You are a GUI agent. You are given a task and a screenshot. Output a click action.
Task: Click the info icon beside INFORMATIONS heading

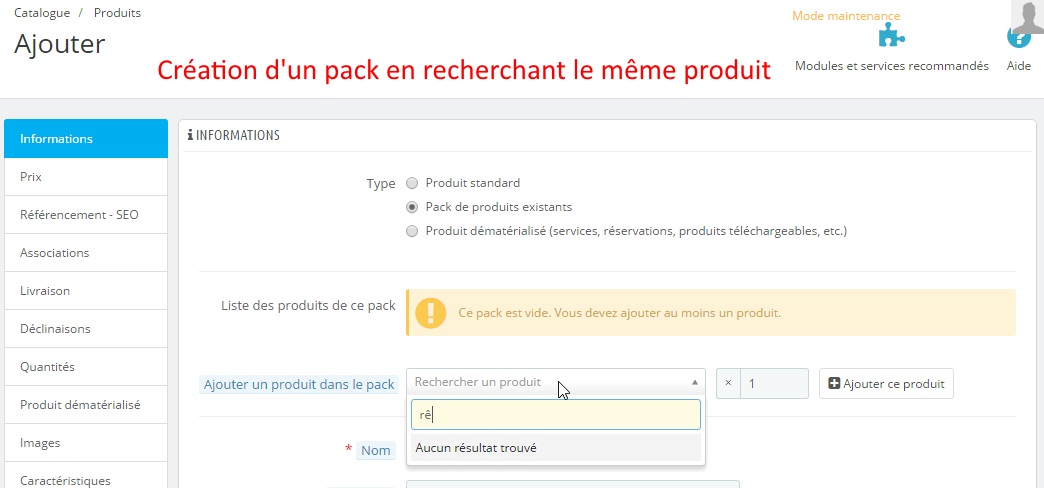190,135
